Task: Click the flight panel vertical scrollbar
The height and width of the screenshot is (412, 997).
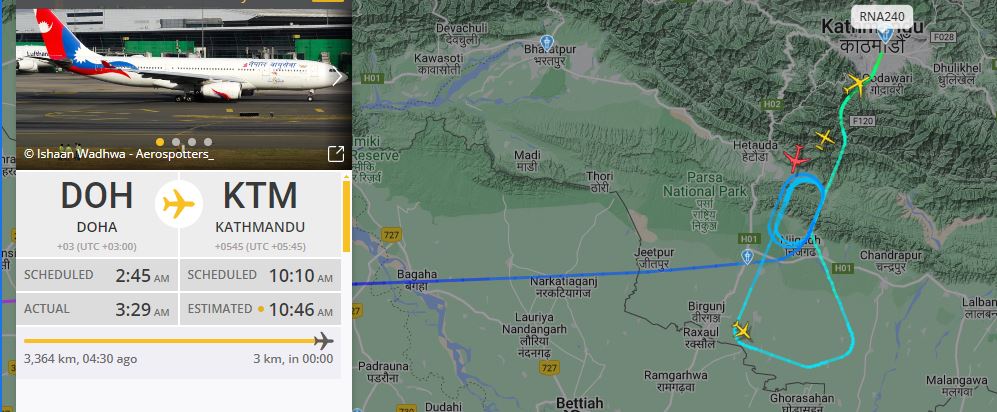Action: click(347, 216)
